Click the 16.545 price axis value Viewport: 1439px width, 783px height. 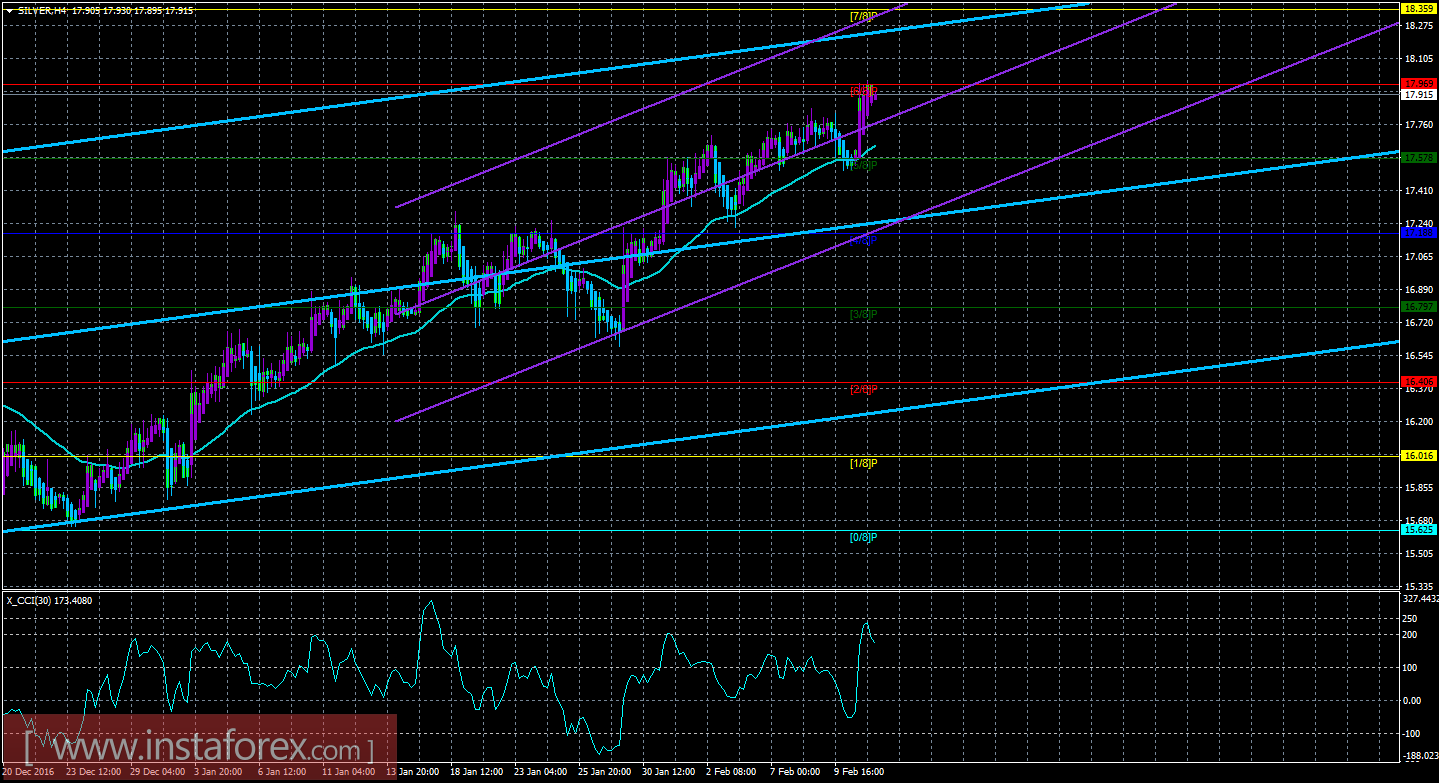1419,355
